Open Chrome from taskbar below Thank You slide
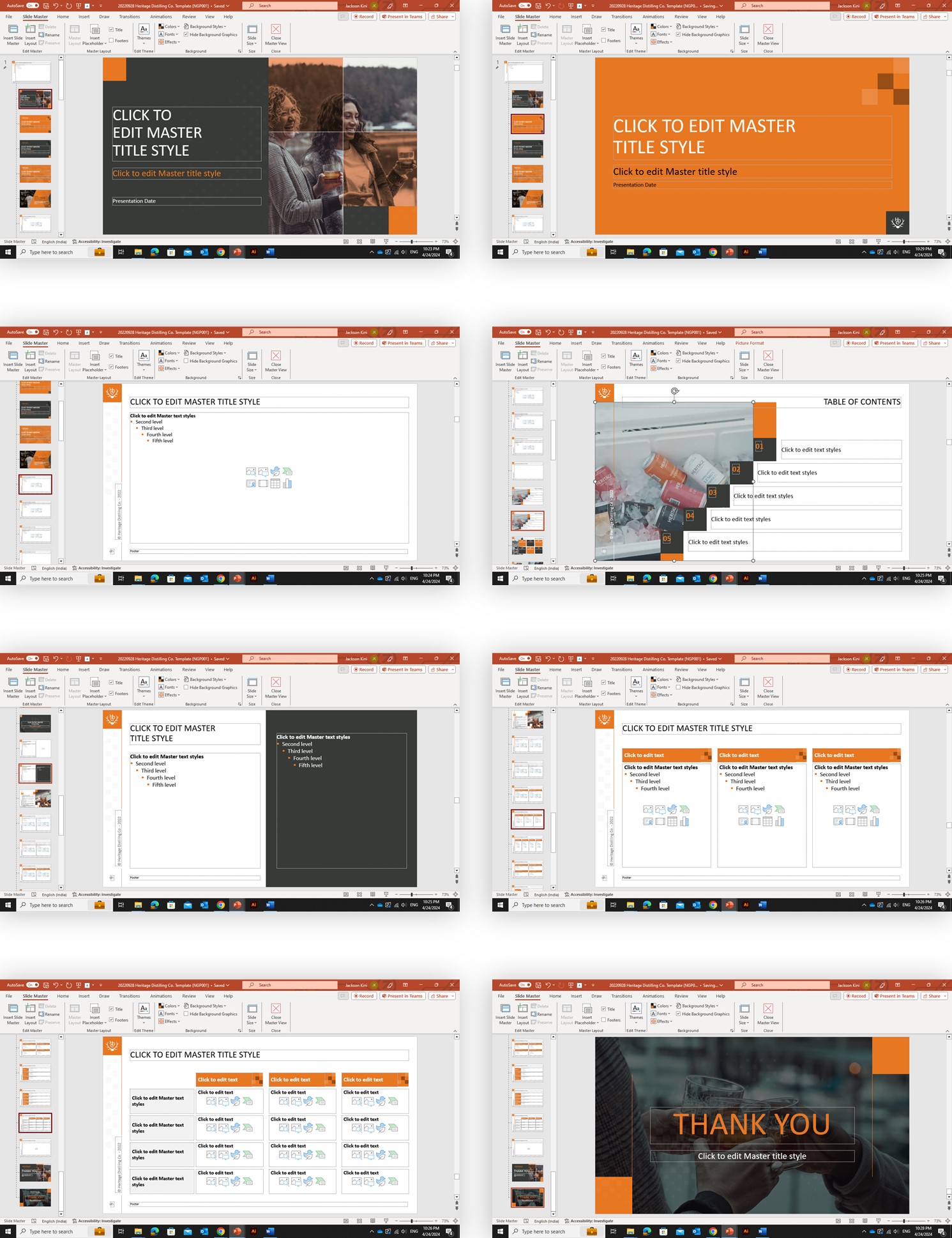The width and height of the screenshot is (952, 1238). tap(713, 1231)
